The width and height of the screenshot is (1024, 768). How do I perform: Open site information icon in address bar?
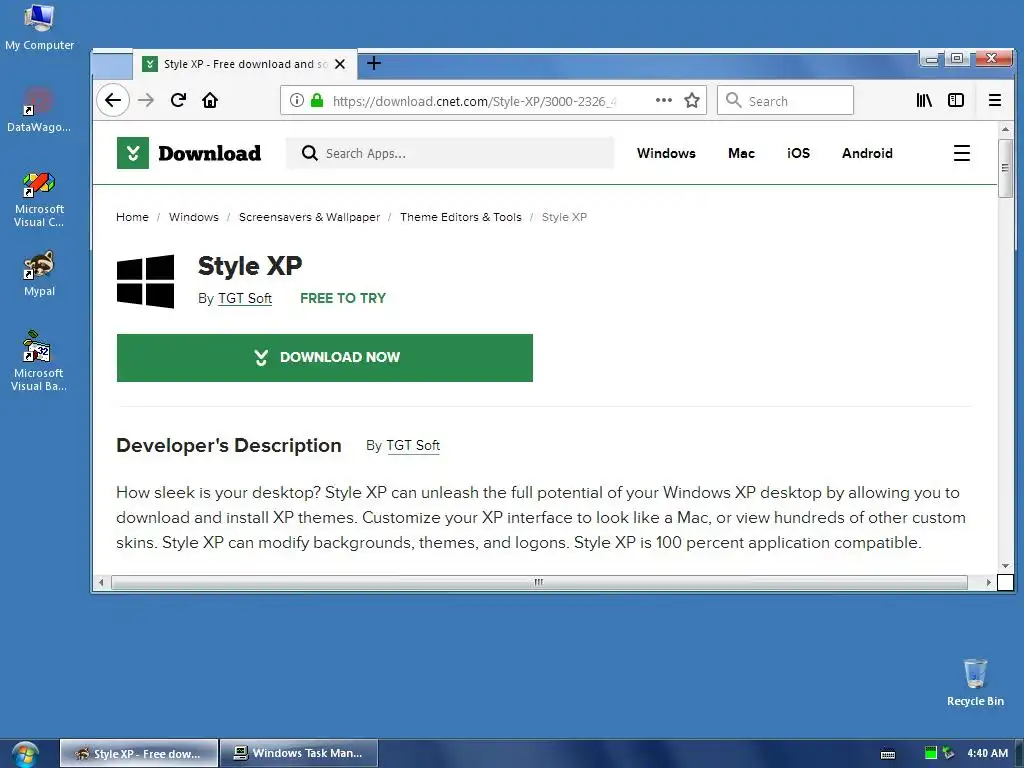296,101
